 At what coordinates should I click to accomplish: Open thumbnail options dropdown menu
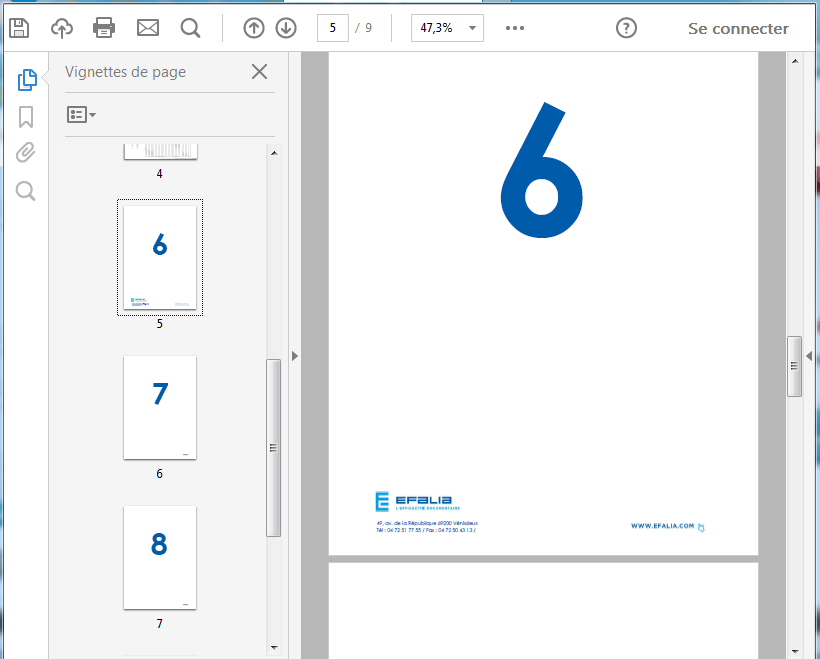point(81,115)
